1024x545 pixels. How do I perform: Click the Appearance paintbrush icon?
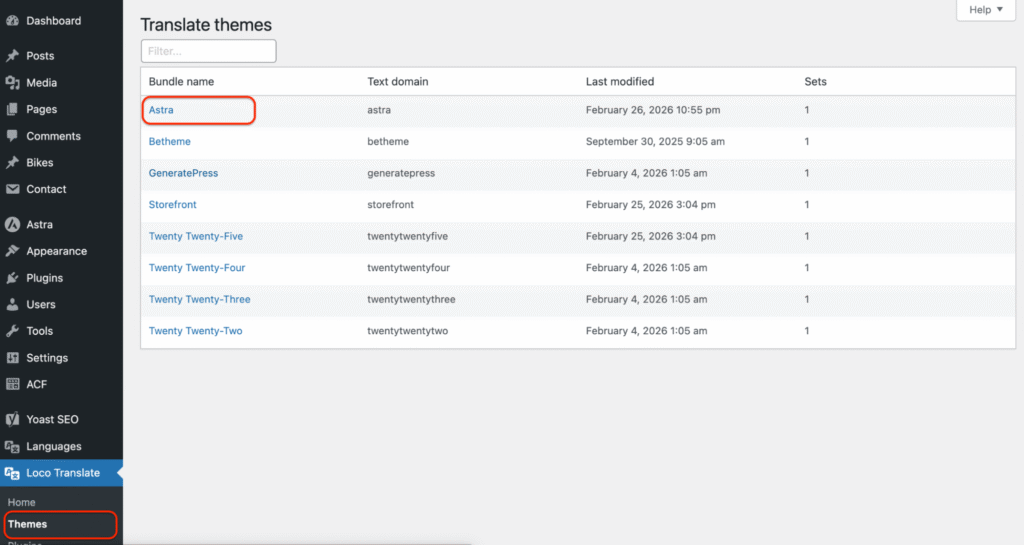pyautogui.click(x=13, y=251)
